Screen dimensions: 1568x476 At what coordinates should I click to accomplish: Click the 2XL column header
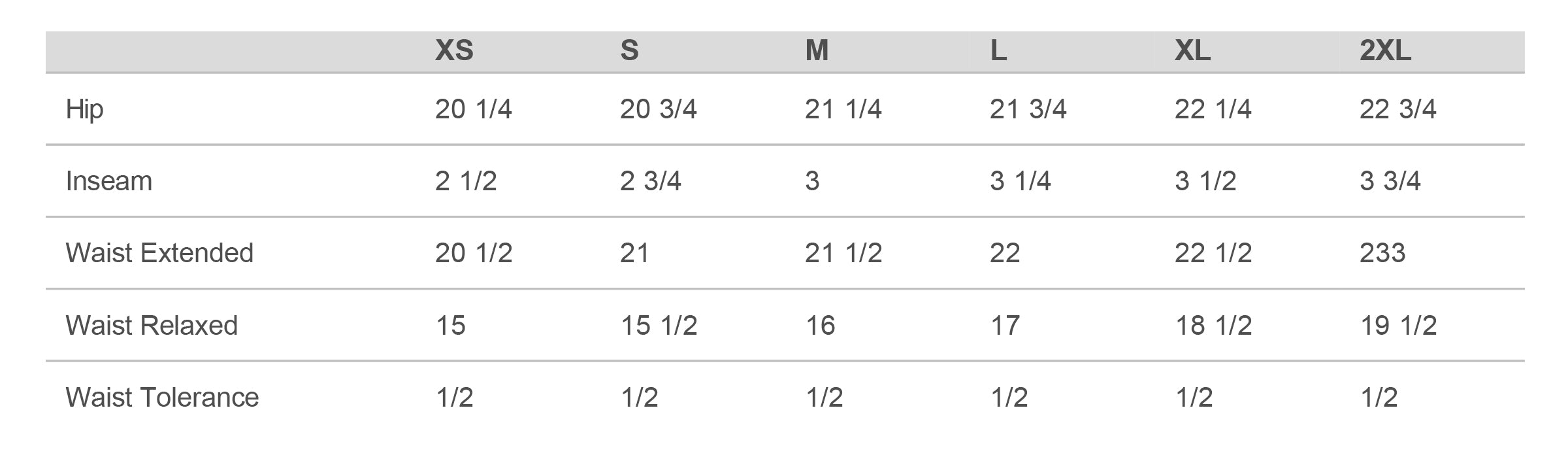coord(1385,51)
